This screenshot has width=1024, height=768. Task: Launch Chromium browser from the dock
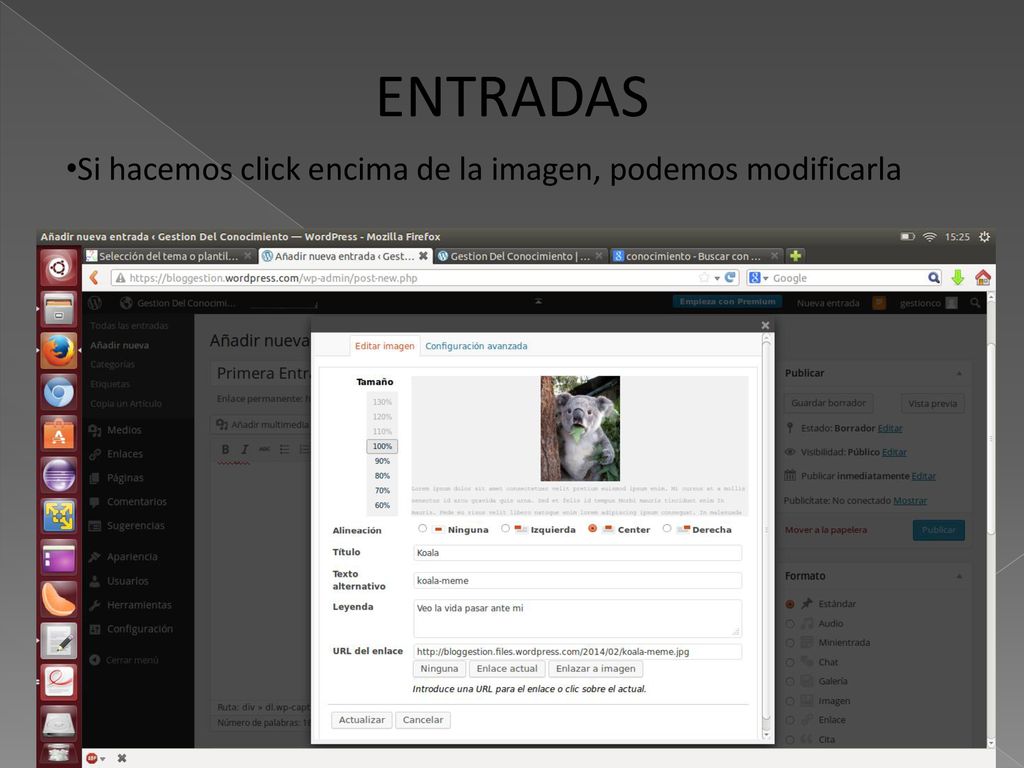click(59, 392)
